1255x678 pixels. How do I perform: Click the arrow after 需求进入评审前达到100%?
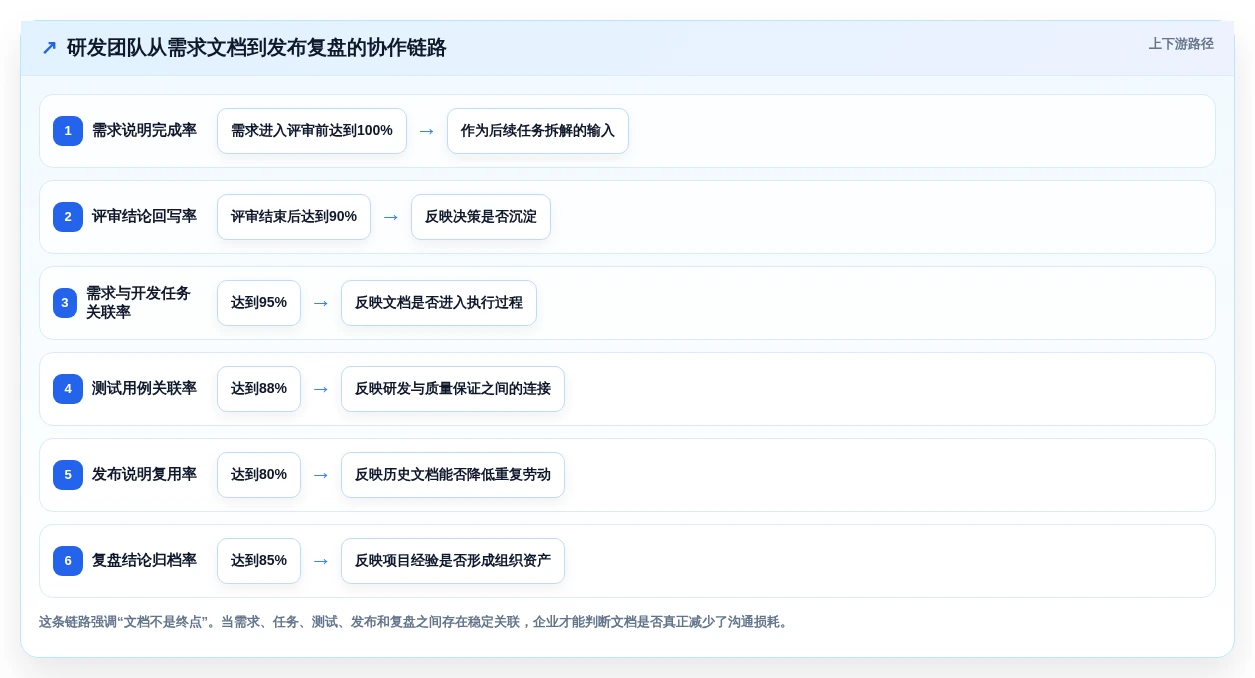pos(427,131)
